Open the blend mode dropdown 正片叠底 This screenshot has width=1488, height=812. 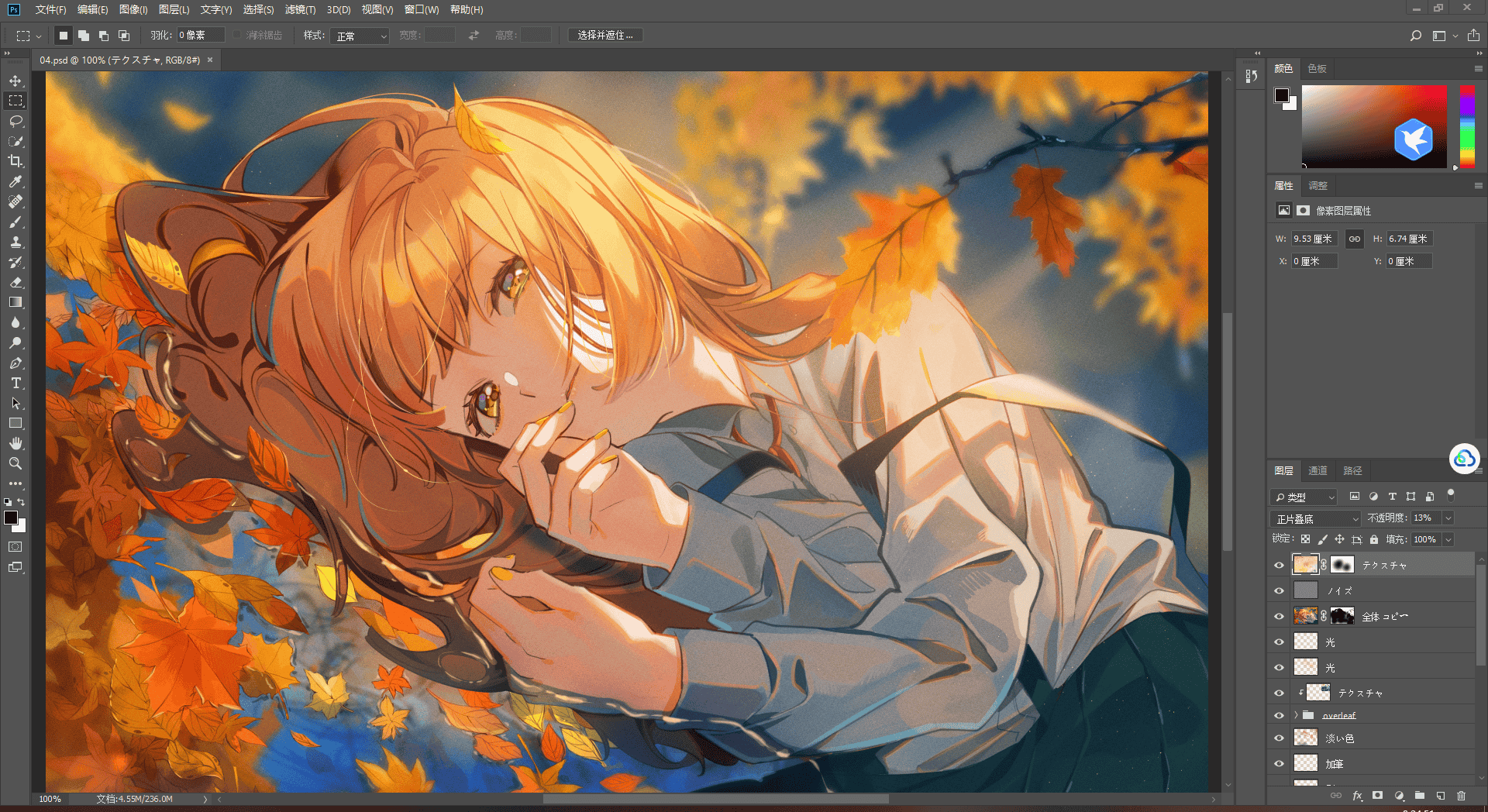[x=1316, y=518]
